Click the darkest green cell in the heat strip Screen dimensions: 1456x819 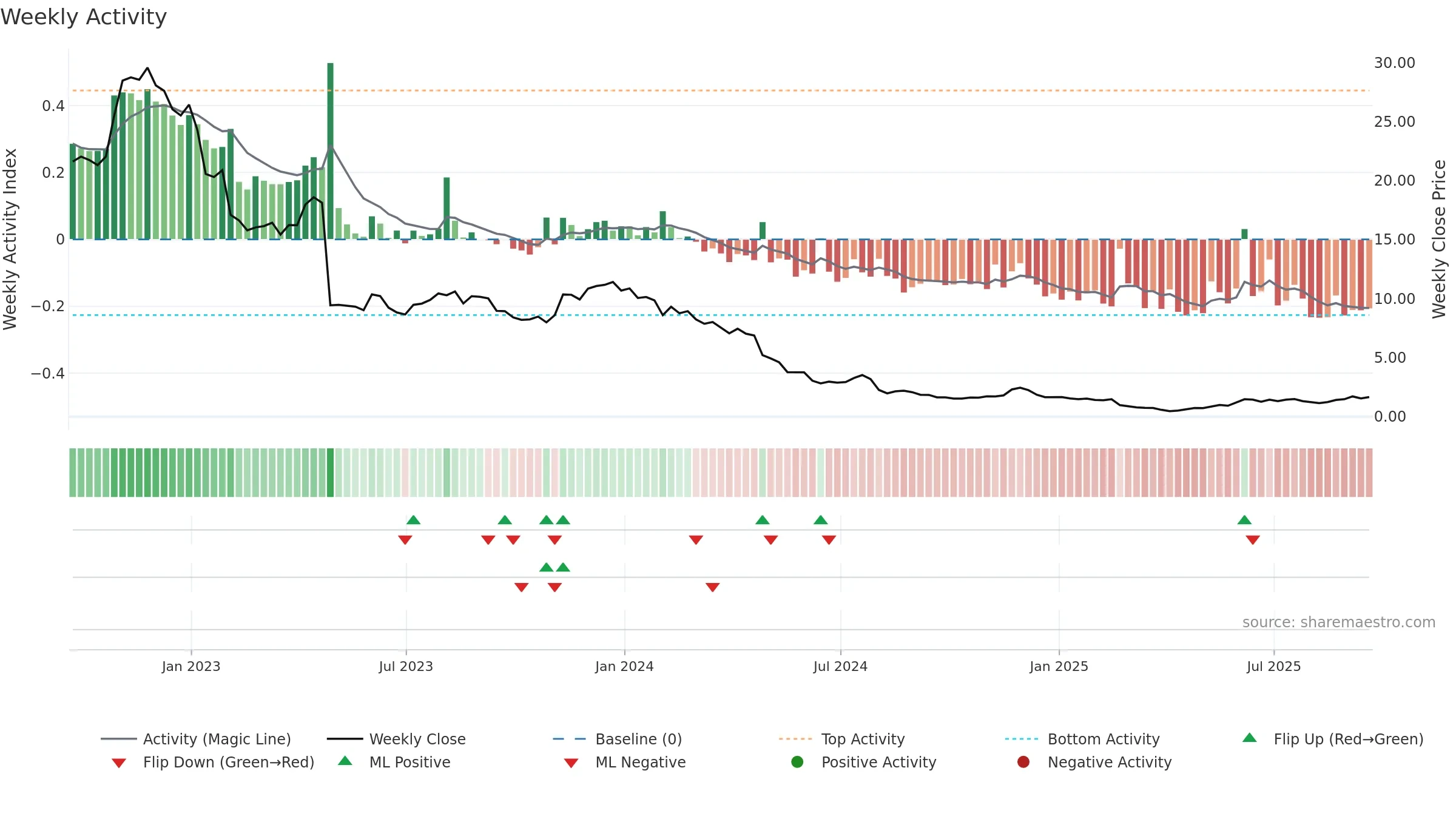point(330,473)
